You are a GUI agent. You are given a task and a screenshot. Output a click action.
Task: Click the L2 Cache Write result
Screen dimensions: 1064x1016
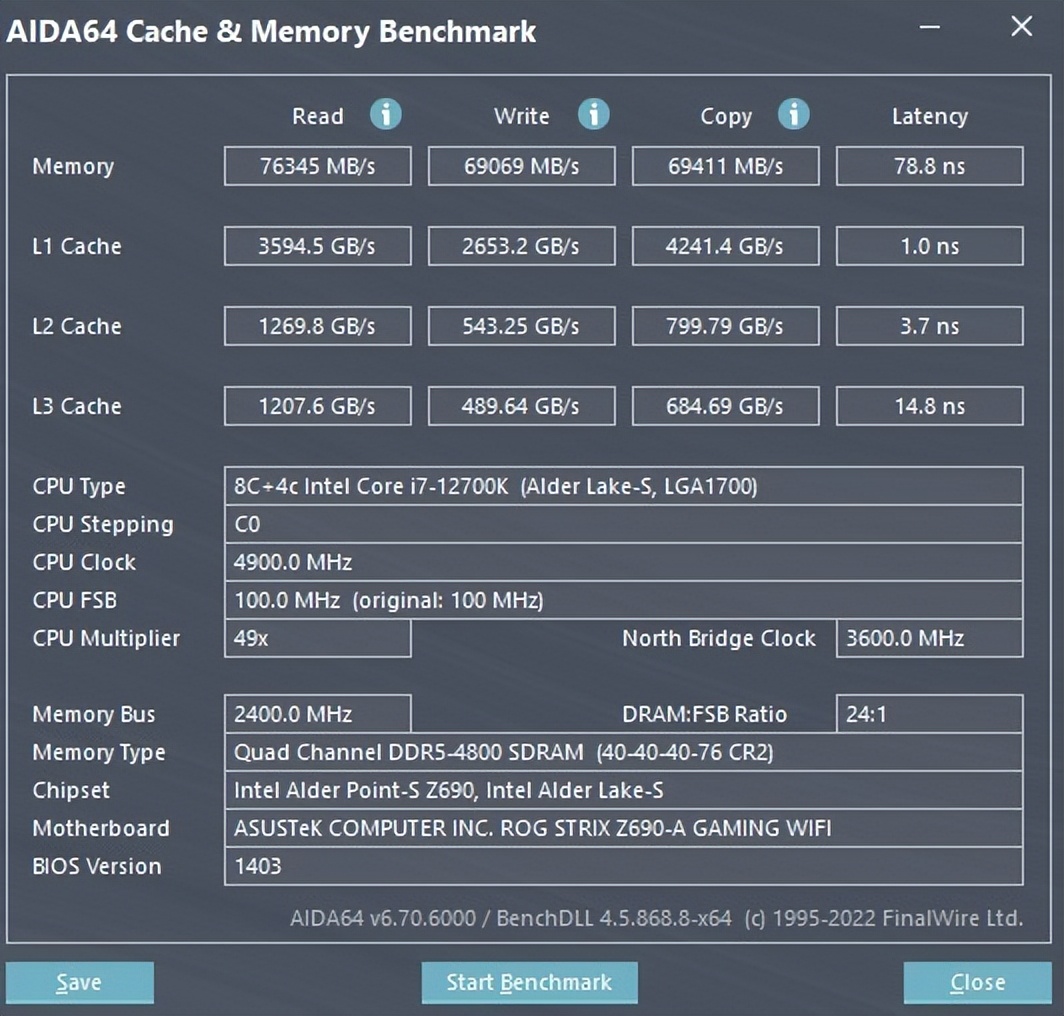pyautogui.click(x=521, y=326)
